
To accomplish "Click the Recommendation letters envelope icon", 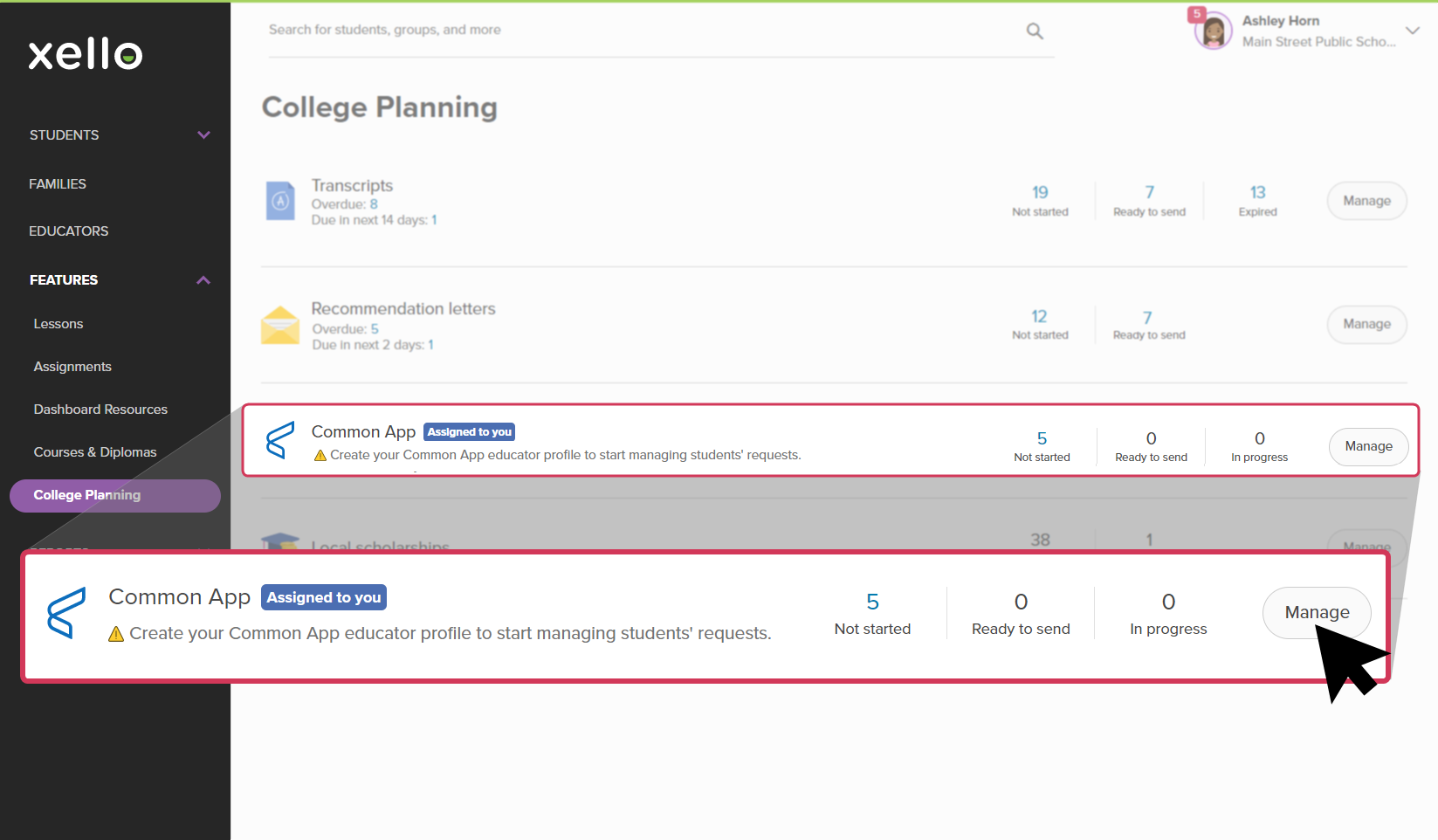I will (280, 325).
